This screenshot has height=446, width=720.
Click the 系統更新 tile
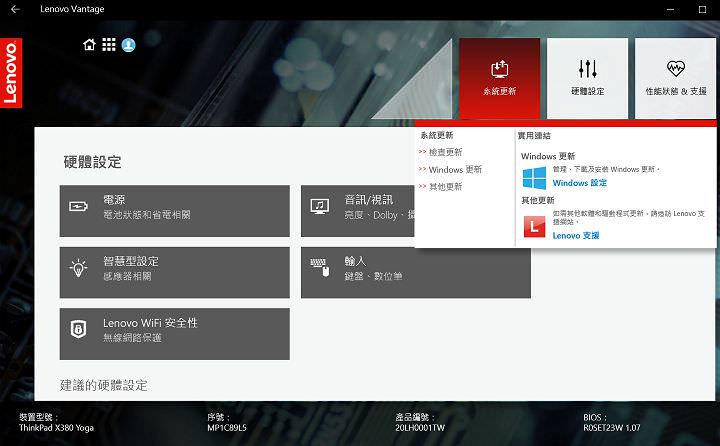click(499, 78)
